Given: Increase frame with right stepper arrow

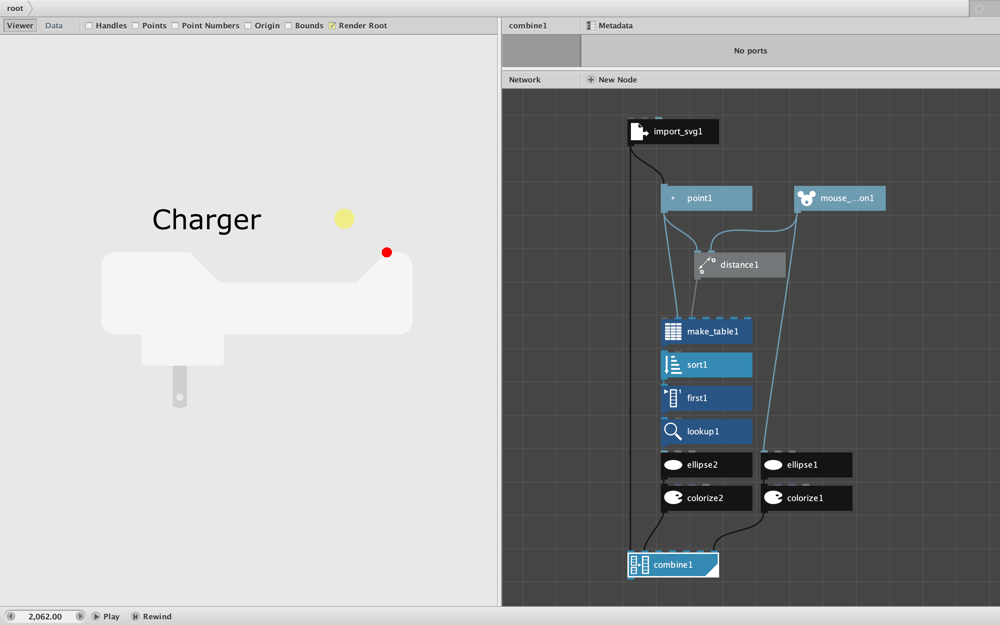Looking at the screenshot, I should click(x=80, y=616).
